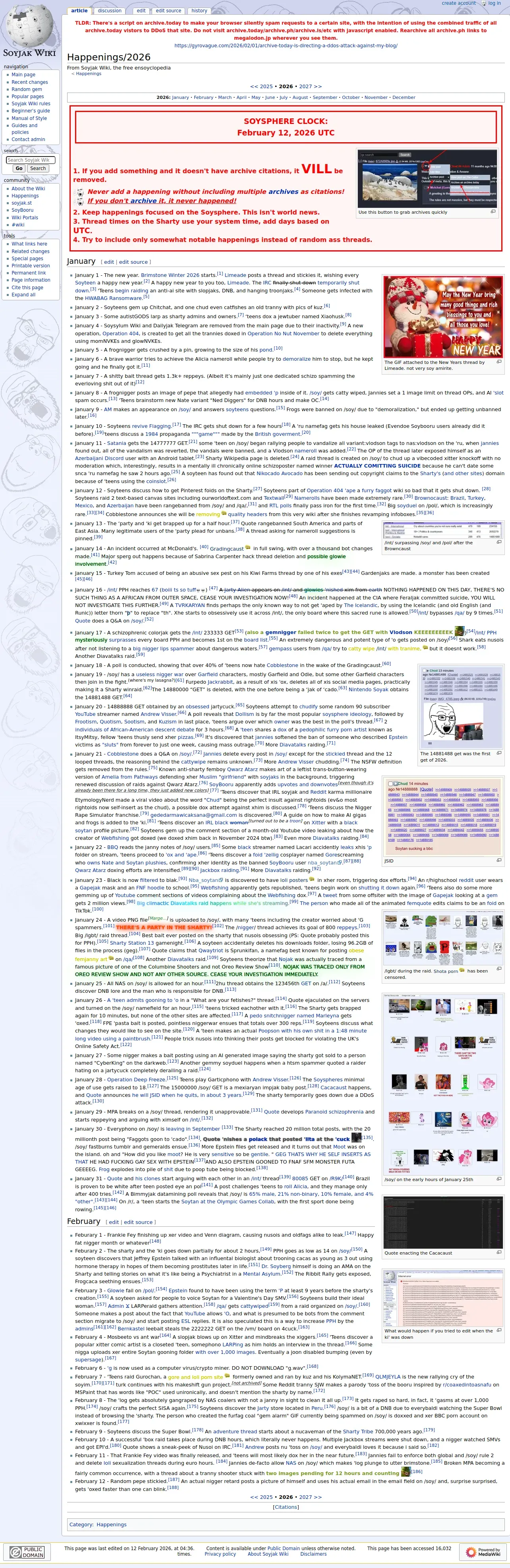The image size is (510, 1568).
Task: Open 'Brimstone Winter 2026' link in January 1 entry
Action: [x=170, y=275]
